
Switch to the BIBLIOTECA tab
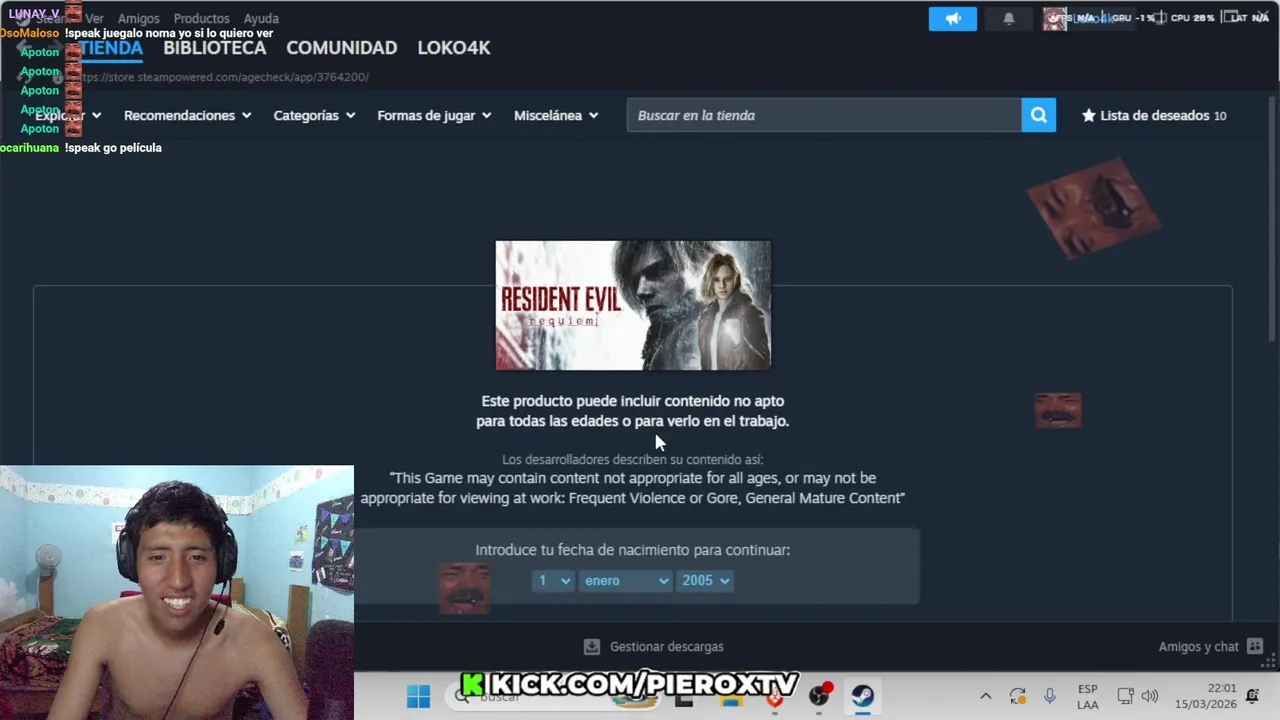(215, 48)
